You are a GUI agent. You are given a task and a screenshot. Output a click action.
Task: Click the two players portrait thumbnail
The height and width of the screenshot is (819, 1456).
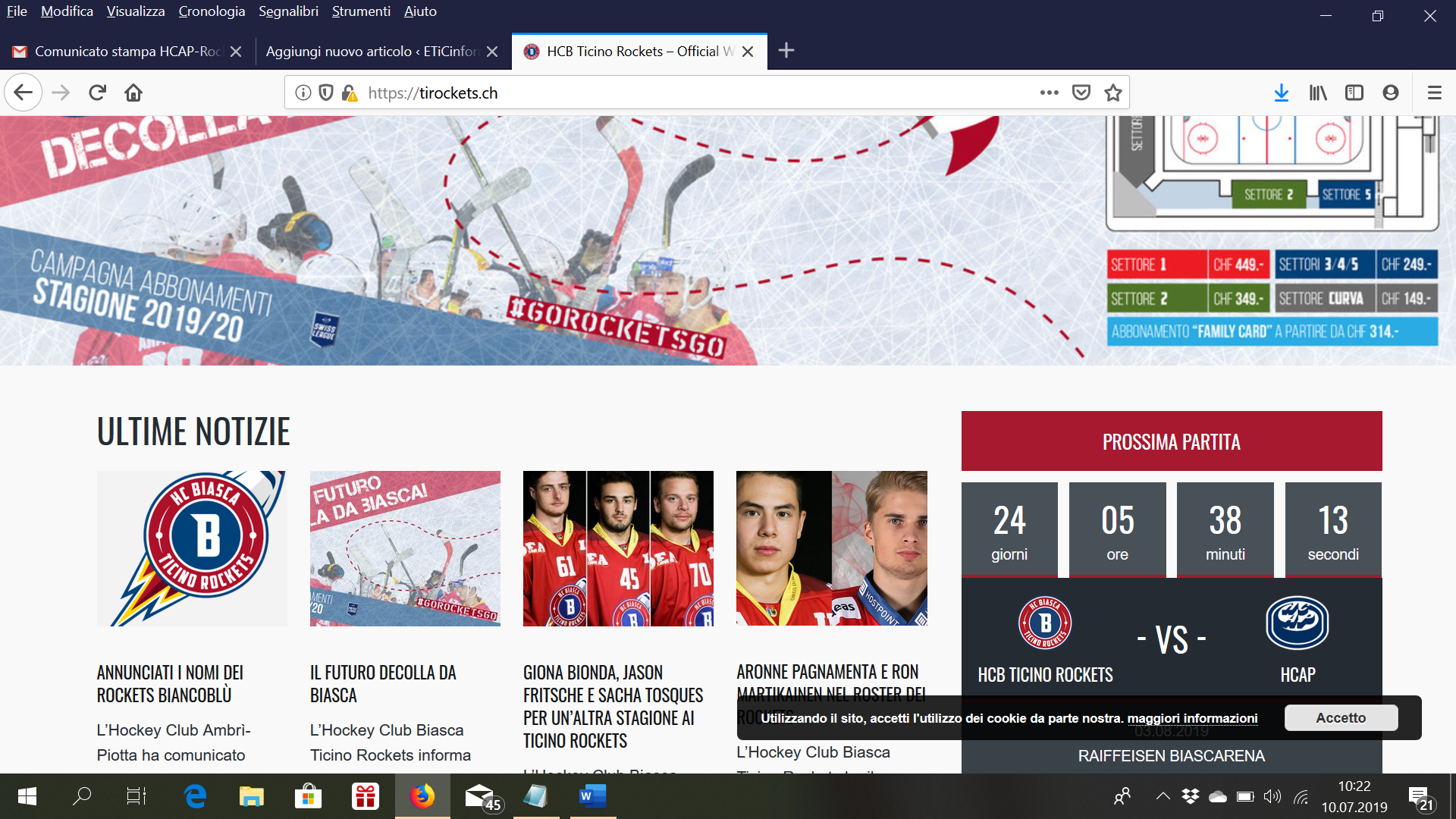coord(831,548)
